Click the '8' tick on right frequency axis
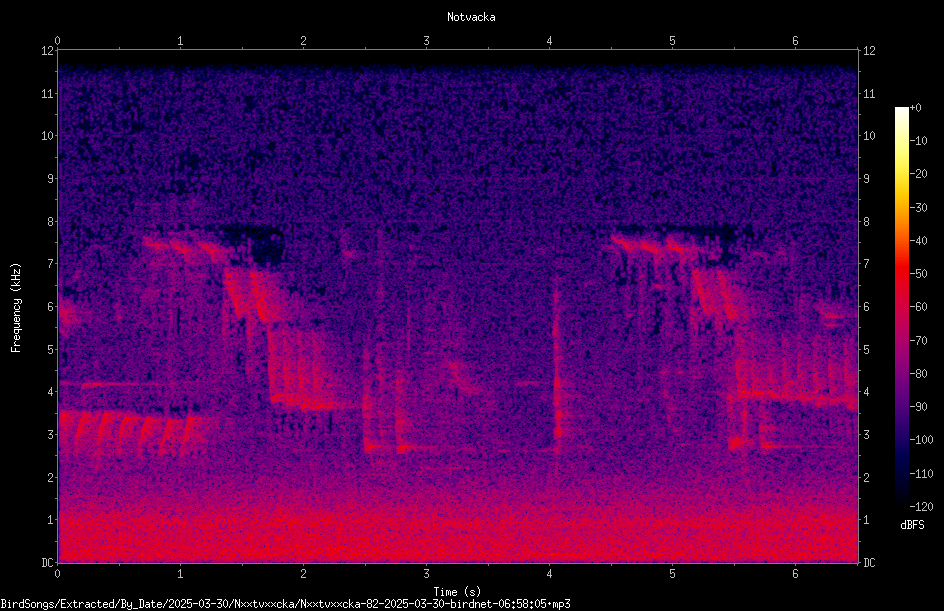The image size is (944, 611). click(866, 222)
